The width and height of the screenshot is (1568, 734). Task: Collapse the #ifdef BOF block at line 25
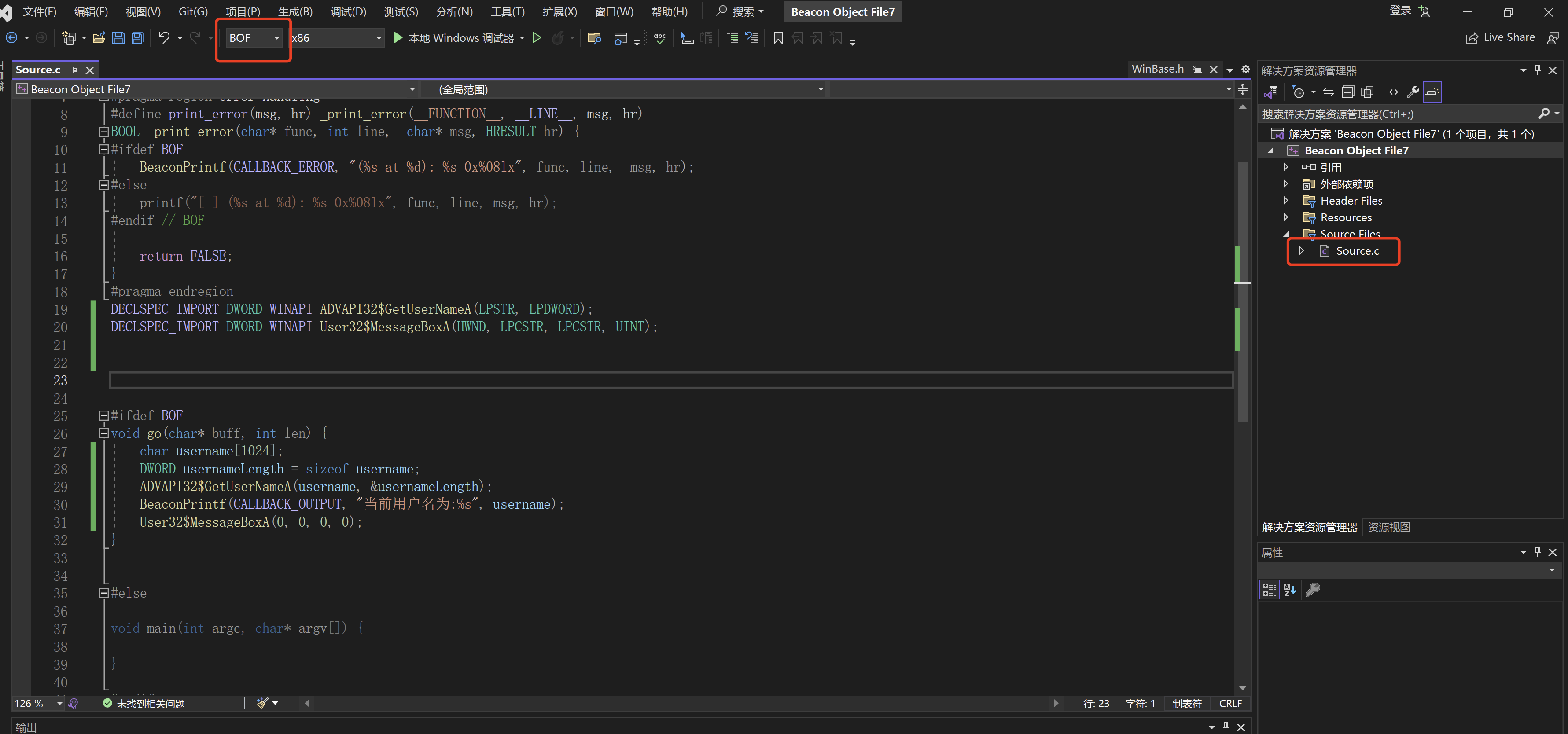pyautogui.click(x=103, y=416)
